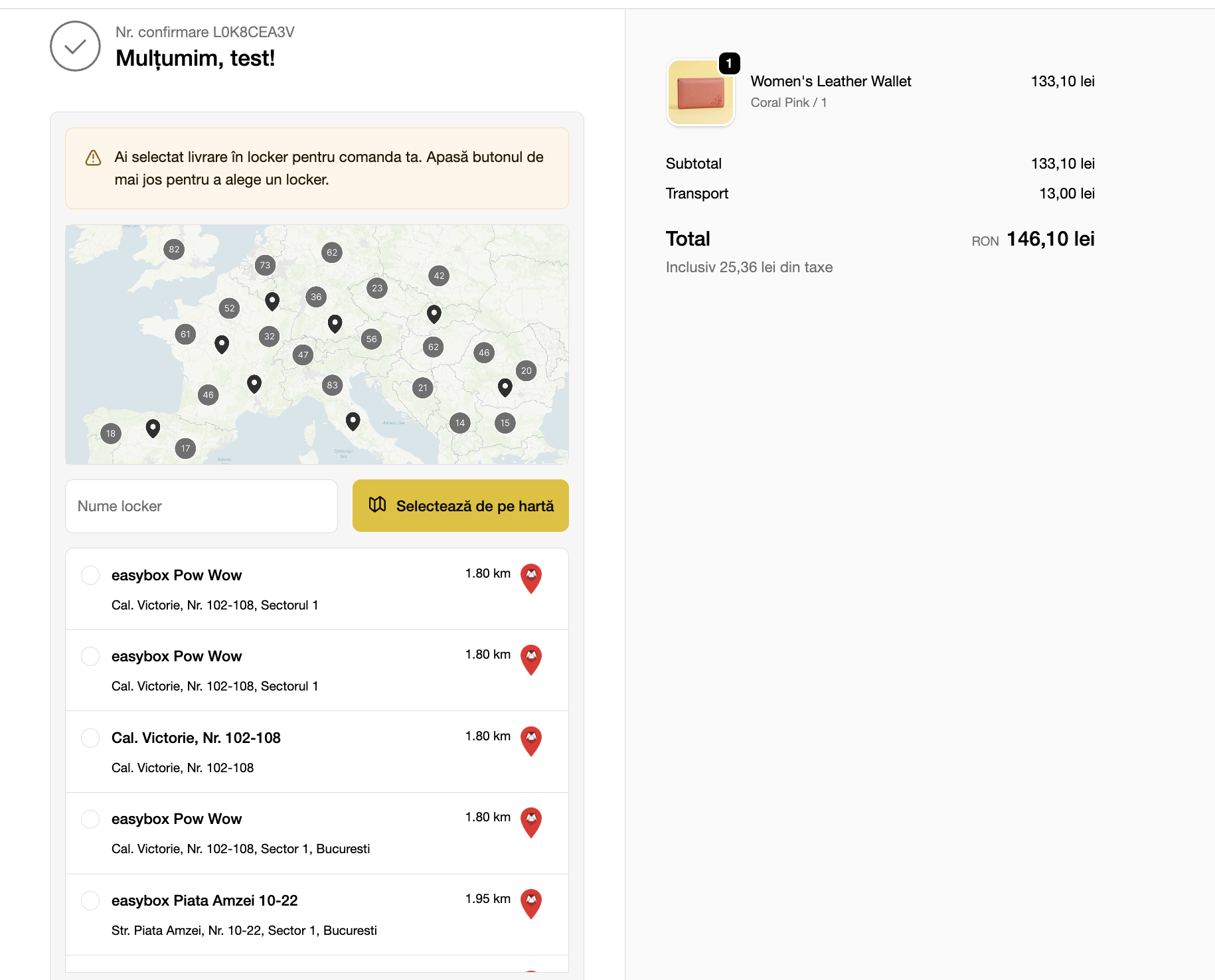Click red map pin for easybox Piata Amzei
The width and height of the screenshot is (1215, 980).
point(531,904)
